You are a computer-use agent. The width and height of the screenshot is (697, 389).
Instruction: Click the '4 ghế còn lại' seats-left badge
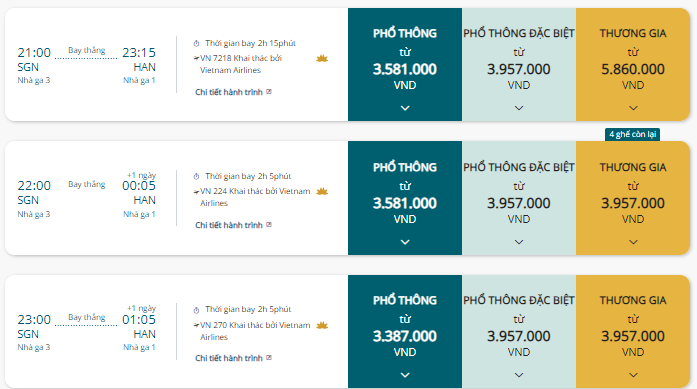[x=633, y=134]
